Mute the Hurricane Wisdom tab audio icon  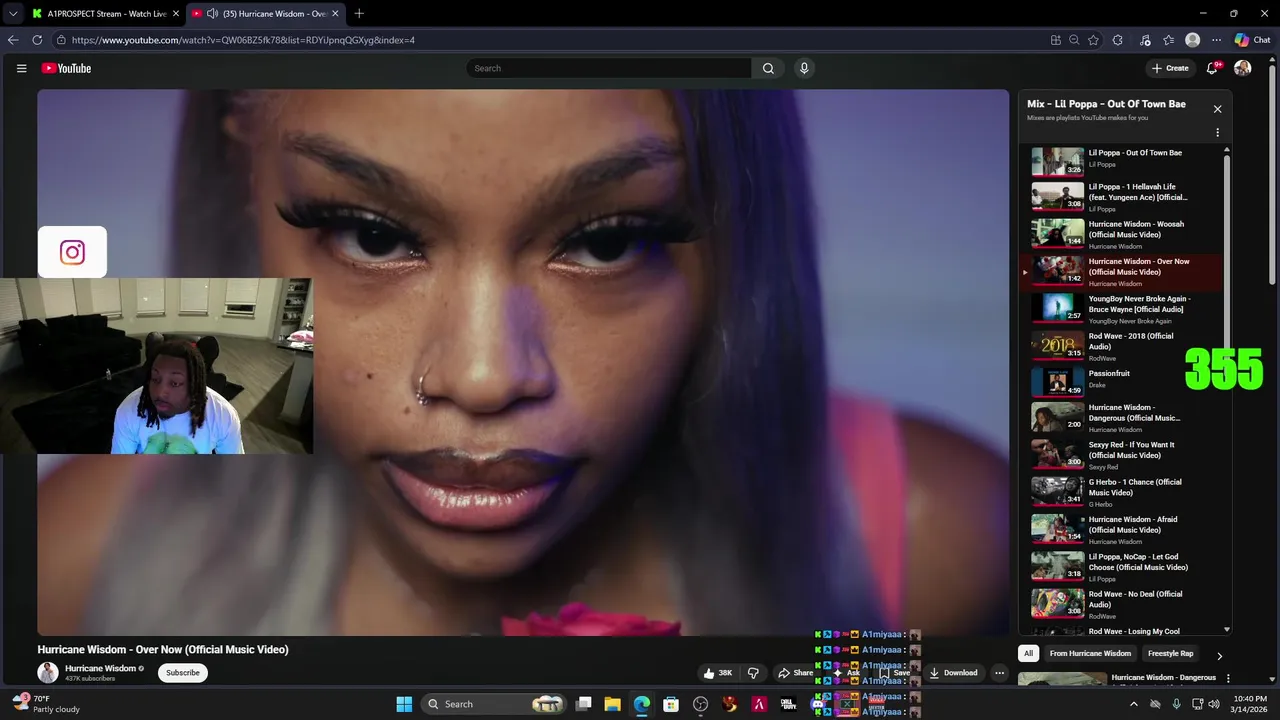(x=212, y=14)
